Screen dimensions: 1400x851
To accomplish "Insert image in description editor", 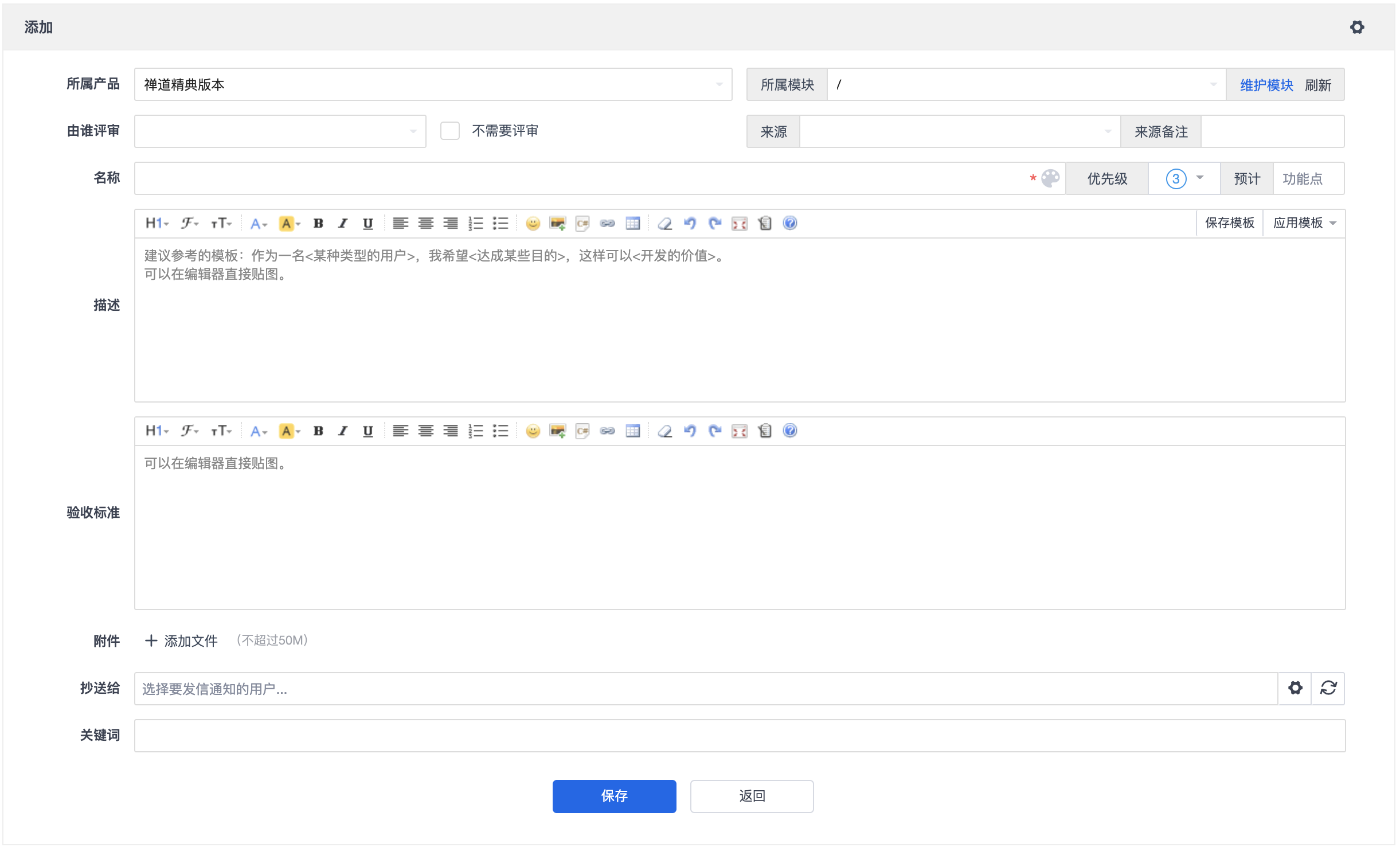I will pos(557,224).
